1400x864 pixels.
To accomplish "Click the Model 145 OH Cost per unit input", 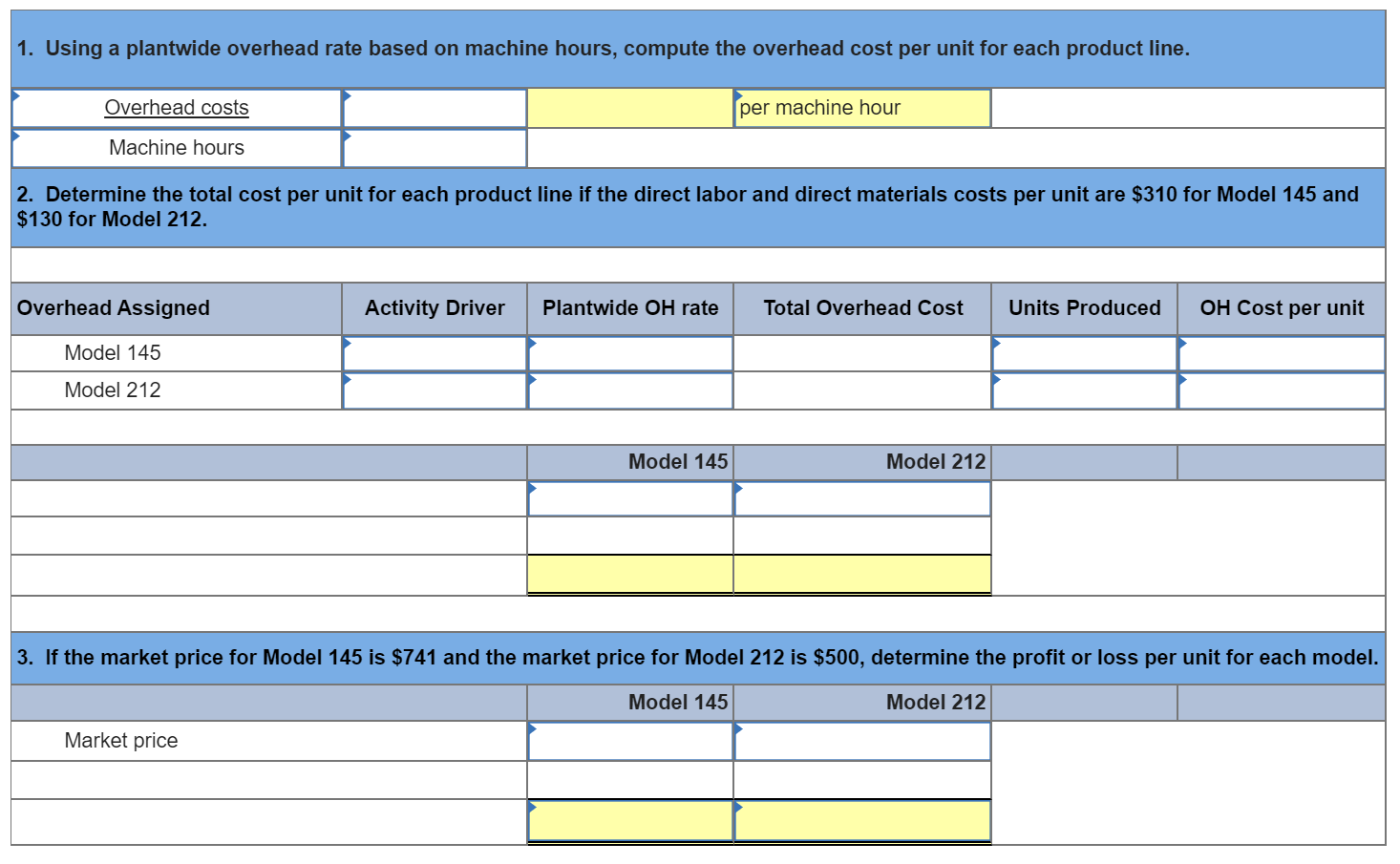I will tap(1282, 353).
